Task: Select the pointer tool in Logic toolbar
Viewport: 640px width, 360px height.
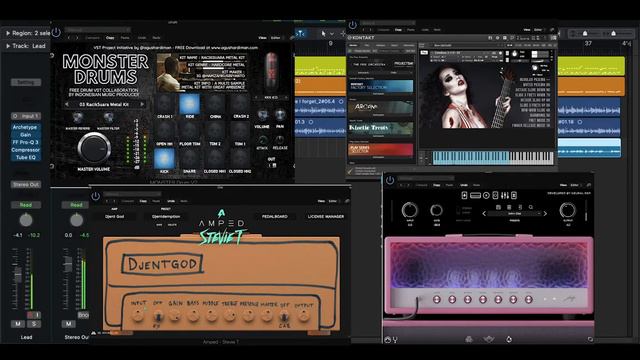Action: [324, 33]
